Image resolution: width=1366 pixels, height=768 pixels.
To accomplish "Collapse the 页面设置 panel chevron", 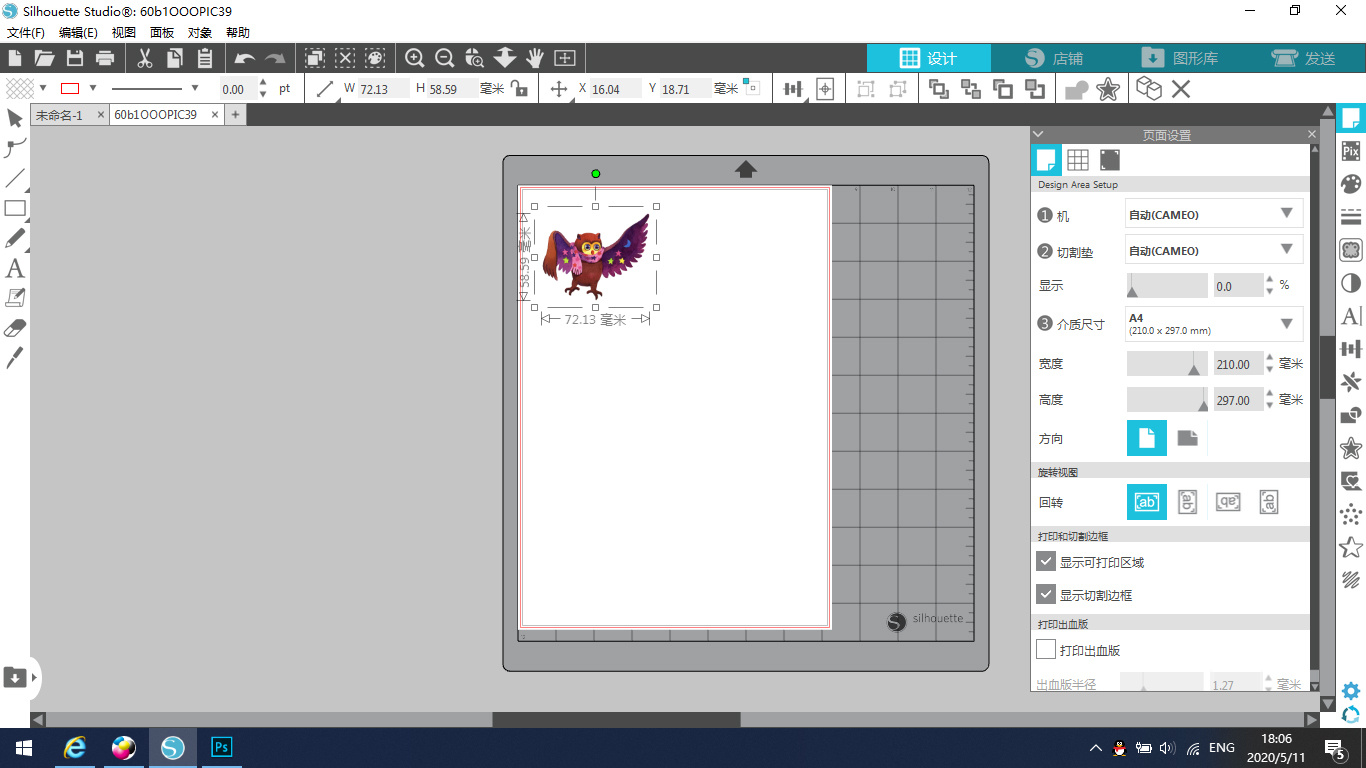I will 1038,134.
